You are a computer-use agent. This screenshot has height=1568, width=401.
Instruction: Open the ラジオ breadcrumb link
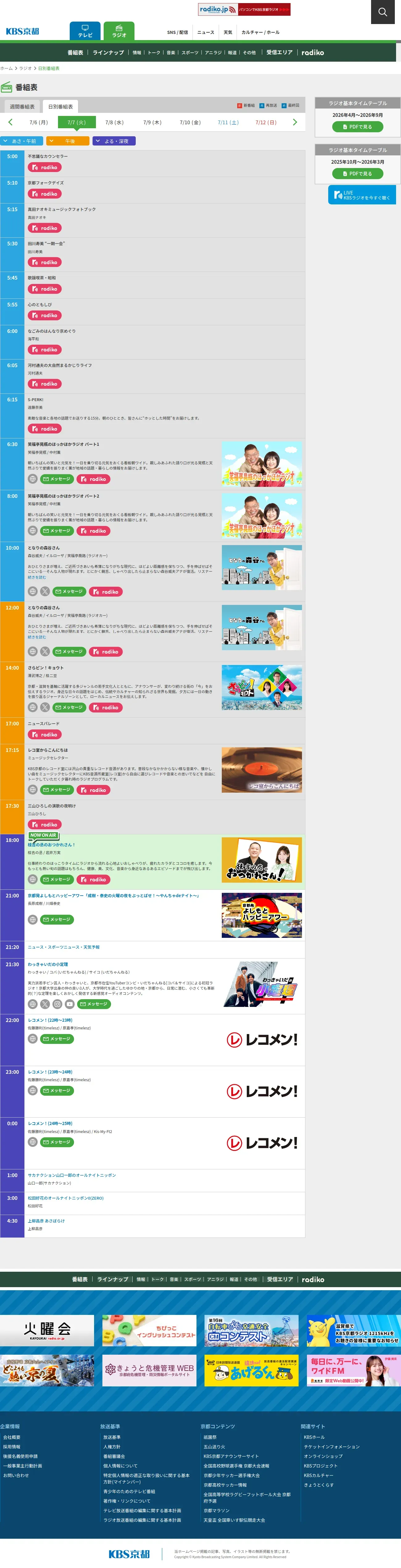[x=25, y=68]
